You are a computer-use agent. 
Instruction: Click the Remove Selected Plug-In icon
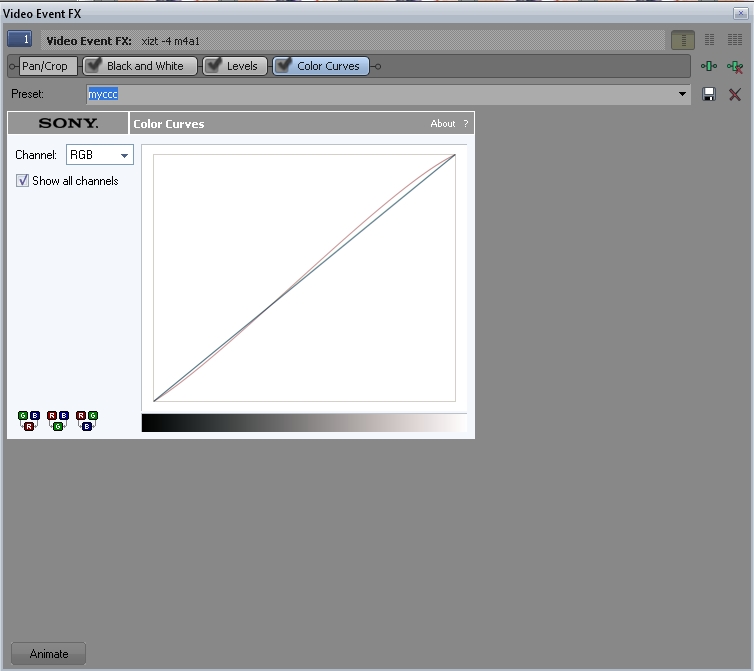tap(735, 66)
